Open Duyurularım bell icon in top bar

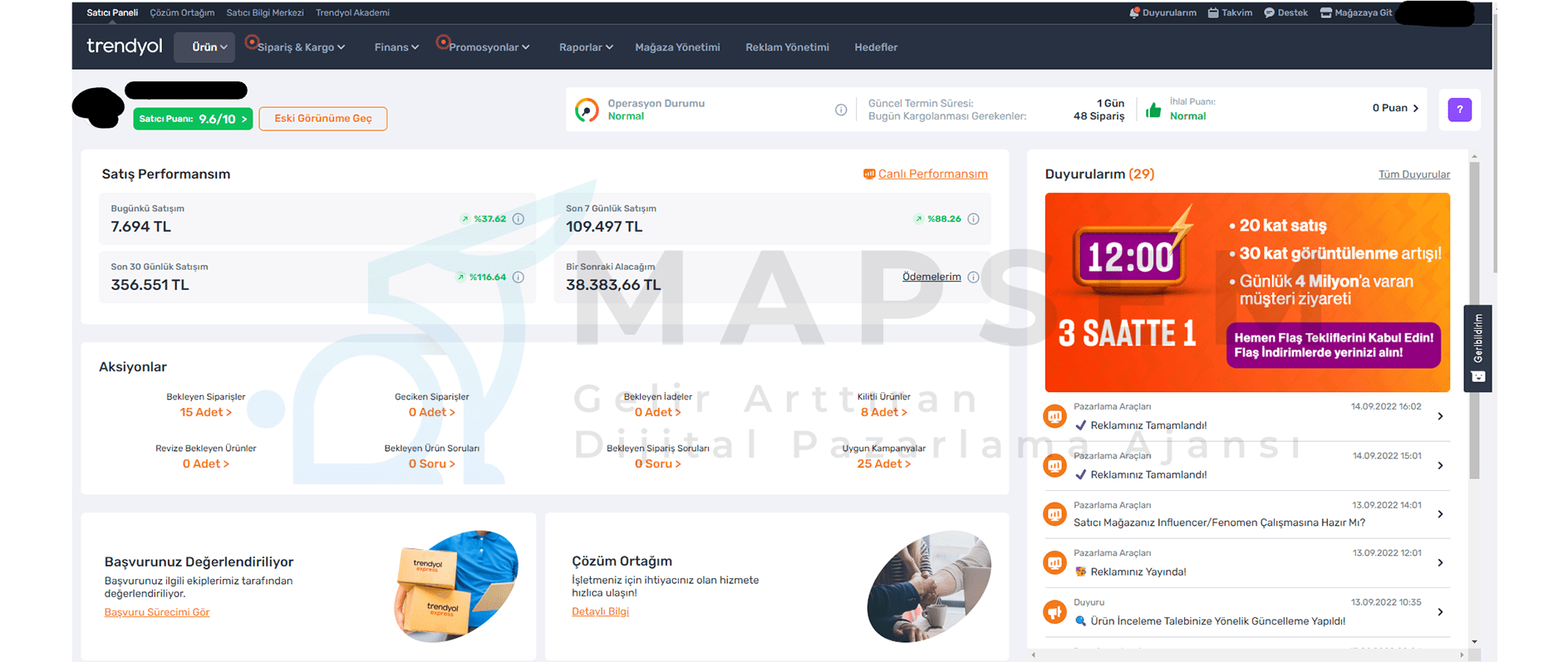[x=1134, y=12]
